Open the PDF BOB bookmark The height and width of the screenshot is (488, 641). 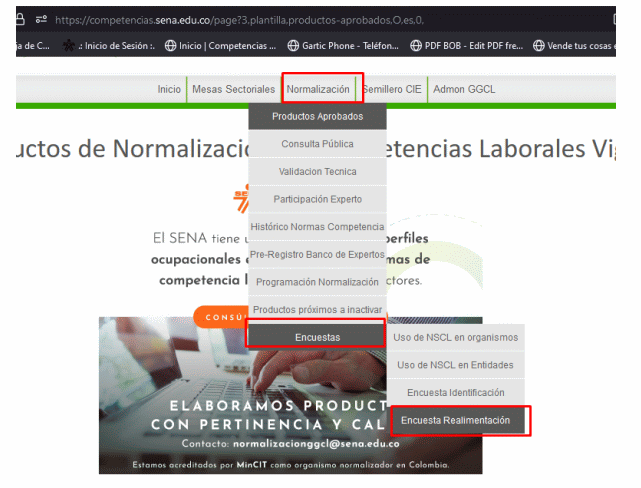pos(466,45)
